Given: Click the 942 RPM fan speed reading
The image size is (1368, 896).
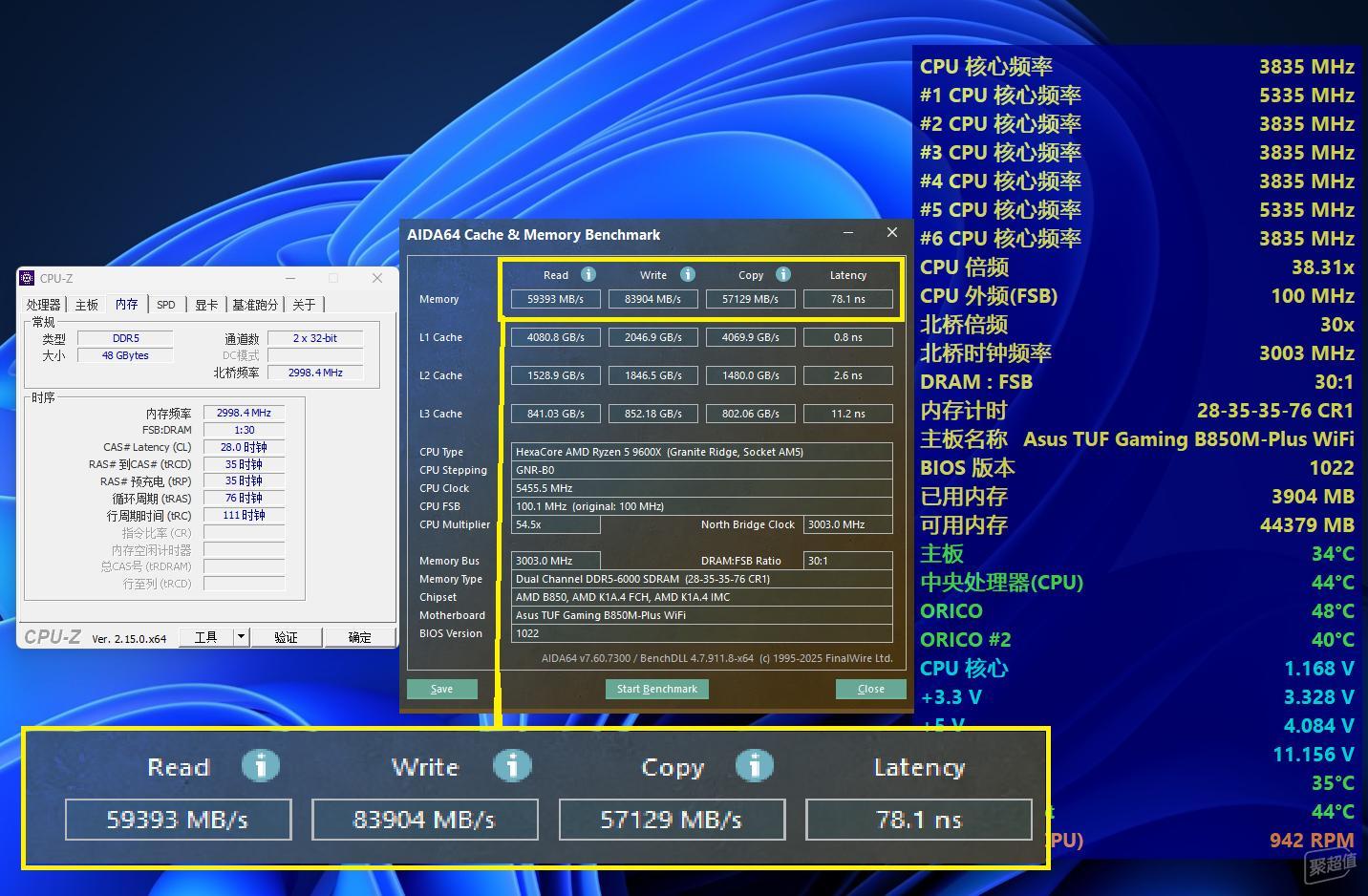Looking at the screenshot, I should tap(1312, 841).
